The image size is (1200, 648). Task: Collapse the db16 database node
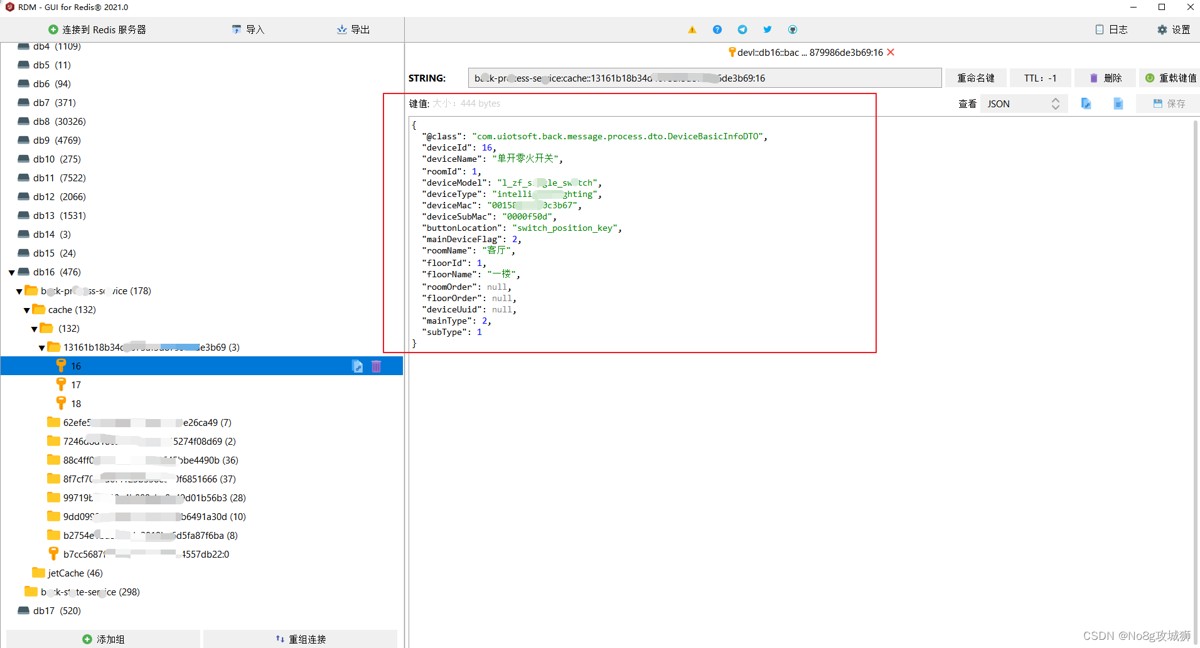12,272
